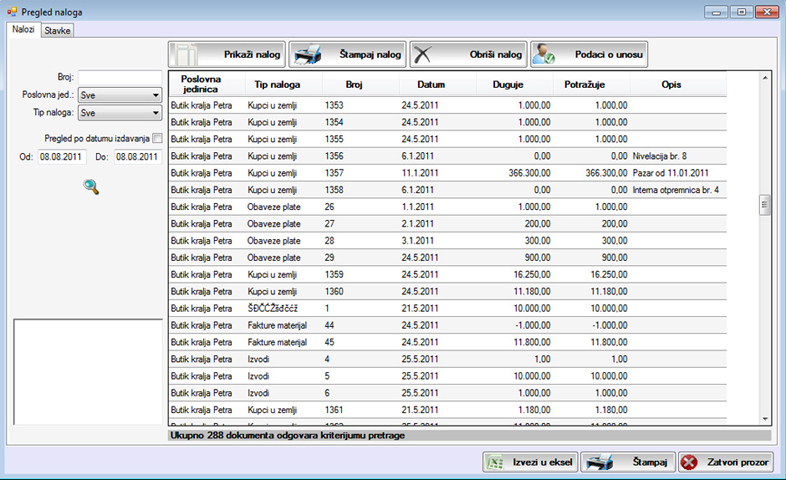The image size is (786, 480).
Task: Select Izvodi row number 6
Action: click(x=448, y=393)
